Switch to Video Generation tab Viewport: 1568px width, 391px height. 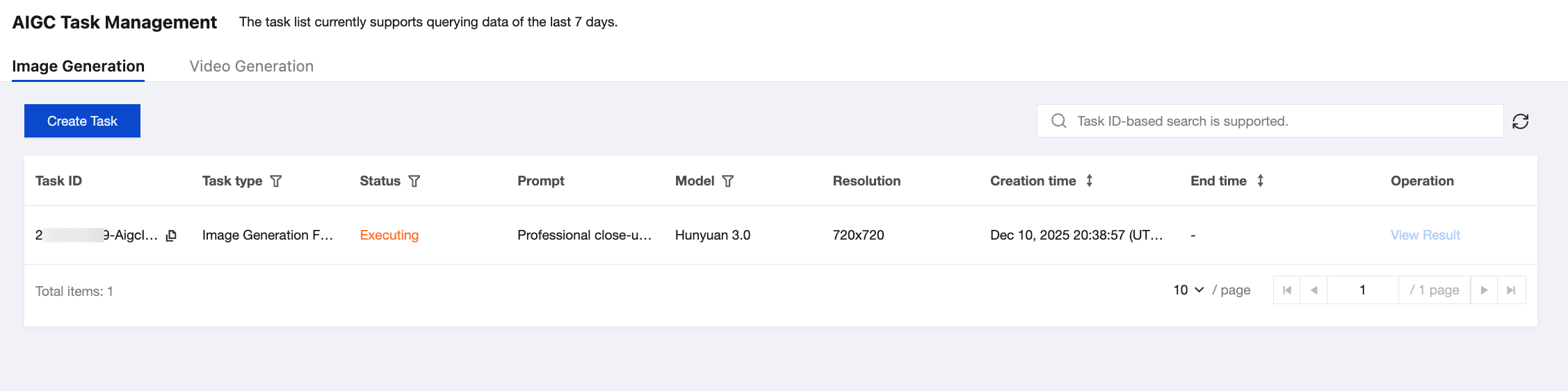[251, 66]
